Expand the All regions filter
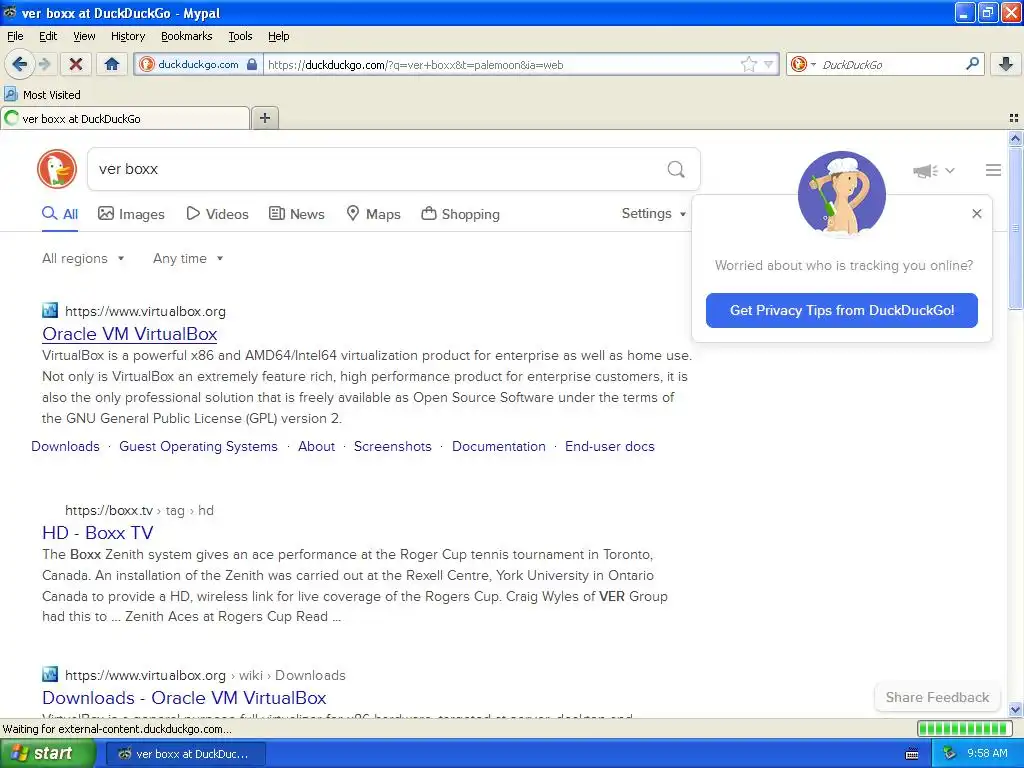This screenshot has width=1024, height=768. click(x=83, y=259)
